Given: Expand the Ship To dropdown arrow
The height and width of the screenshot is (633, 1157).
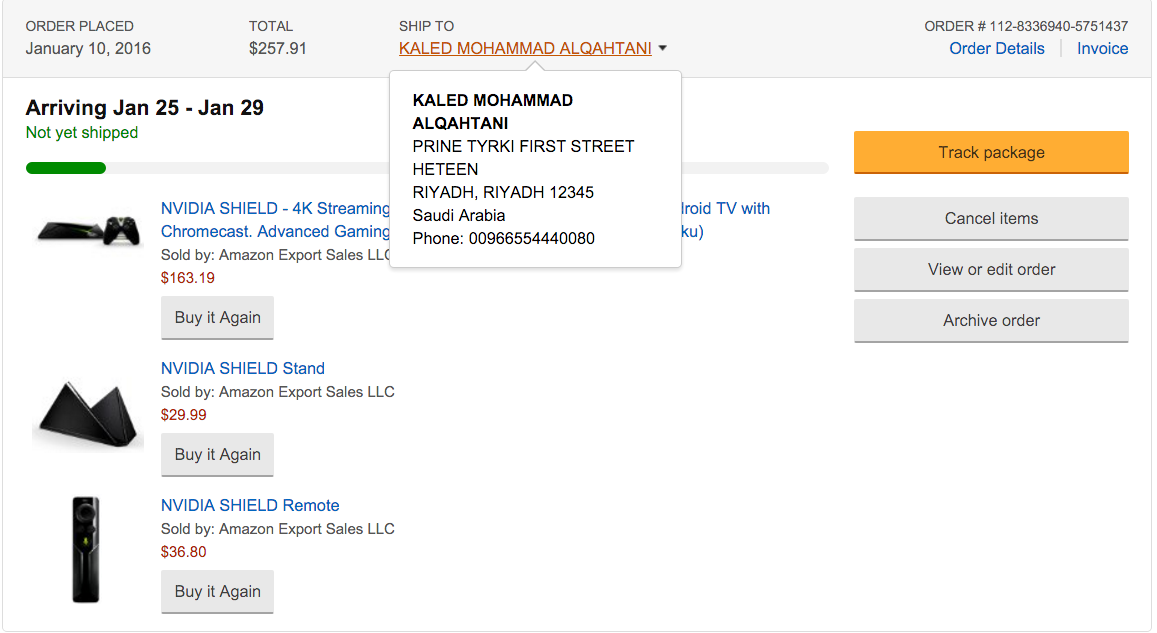Looking at the screenshot, I should [x=663, y=48].
